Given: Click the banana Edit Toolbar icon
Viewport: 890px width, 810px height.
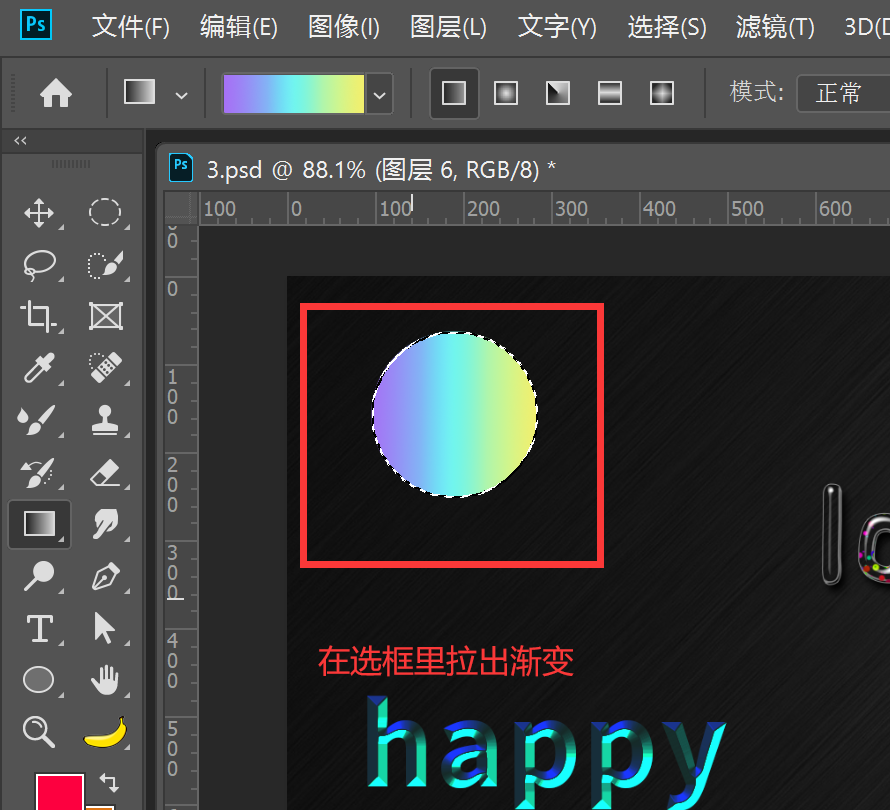Looking at the screenshot, I should 106,732.
